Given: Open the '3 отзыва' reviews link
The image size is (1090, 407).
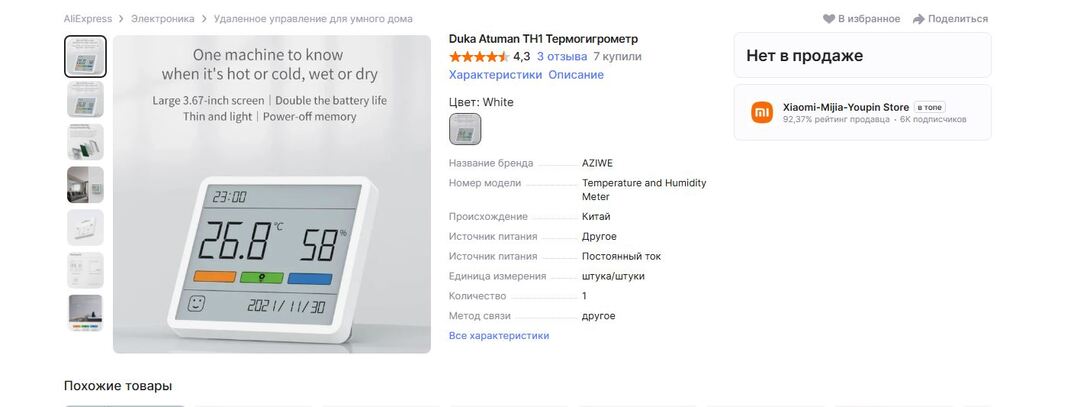Looking at the screenshot, I should [561, 57].
